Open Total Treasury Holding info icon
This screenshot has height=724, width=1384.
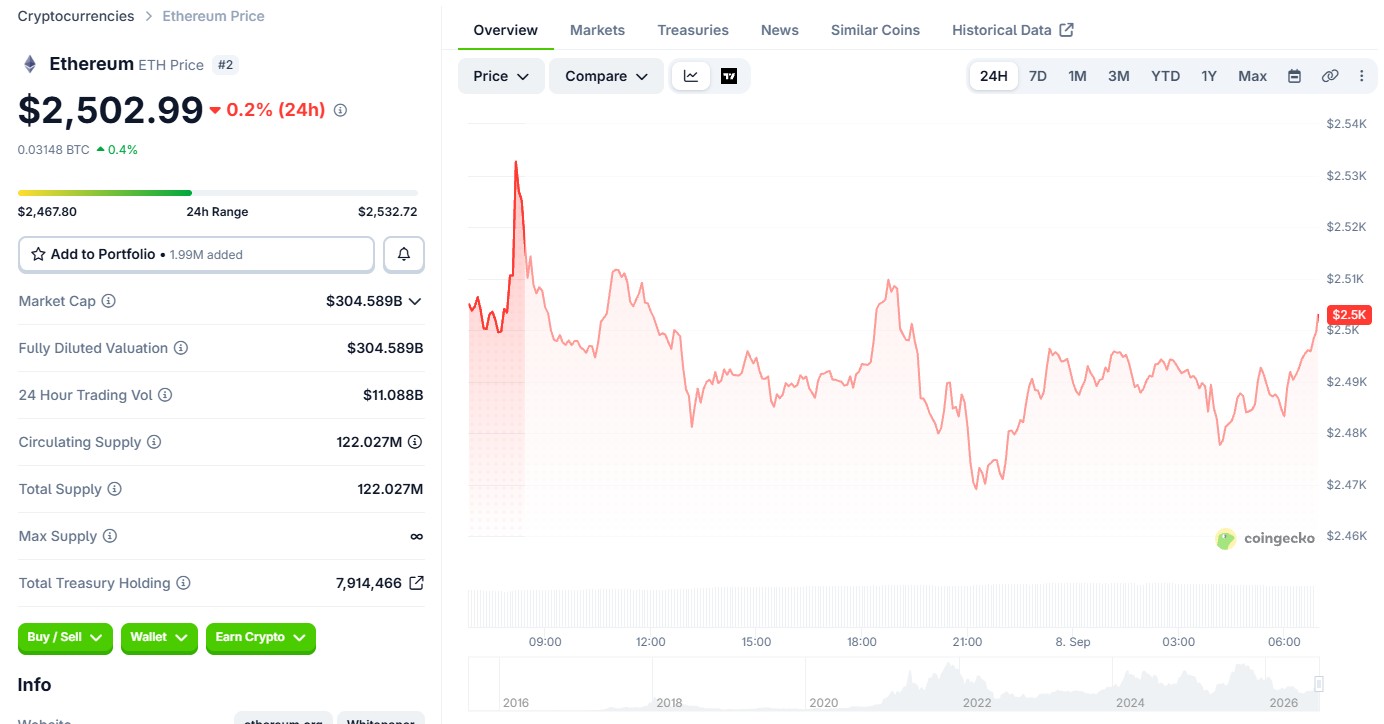click(x=183, y=583)
